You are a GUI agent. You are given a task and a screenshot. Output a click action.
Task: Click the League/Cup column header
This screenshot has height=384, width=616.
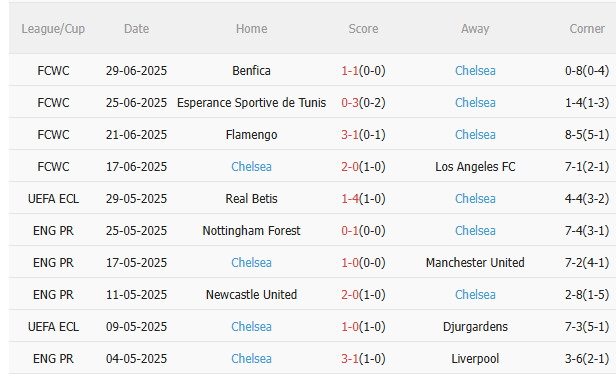tap(53, 29)
